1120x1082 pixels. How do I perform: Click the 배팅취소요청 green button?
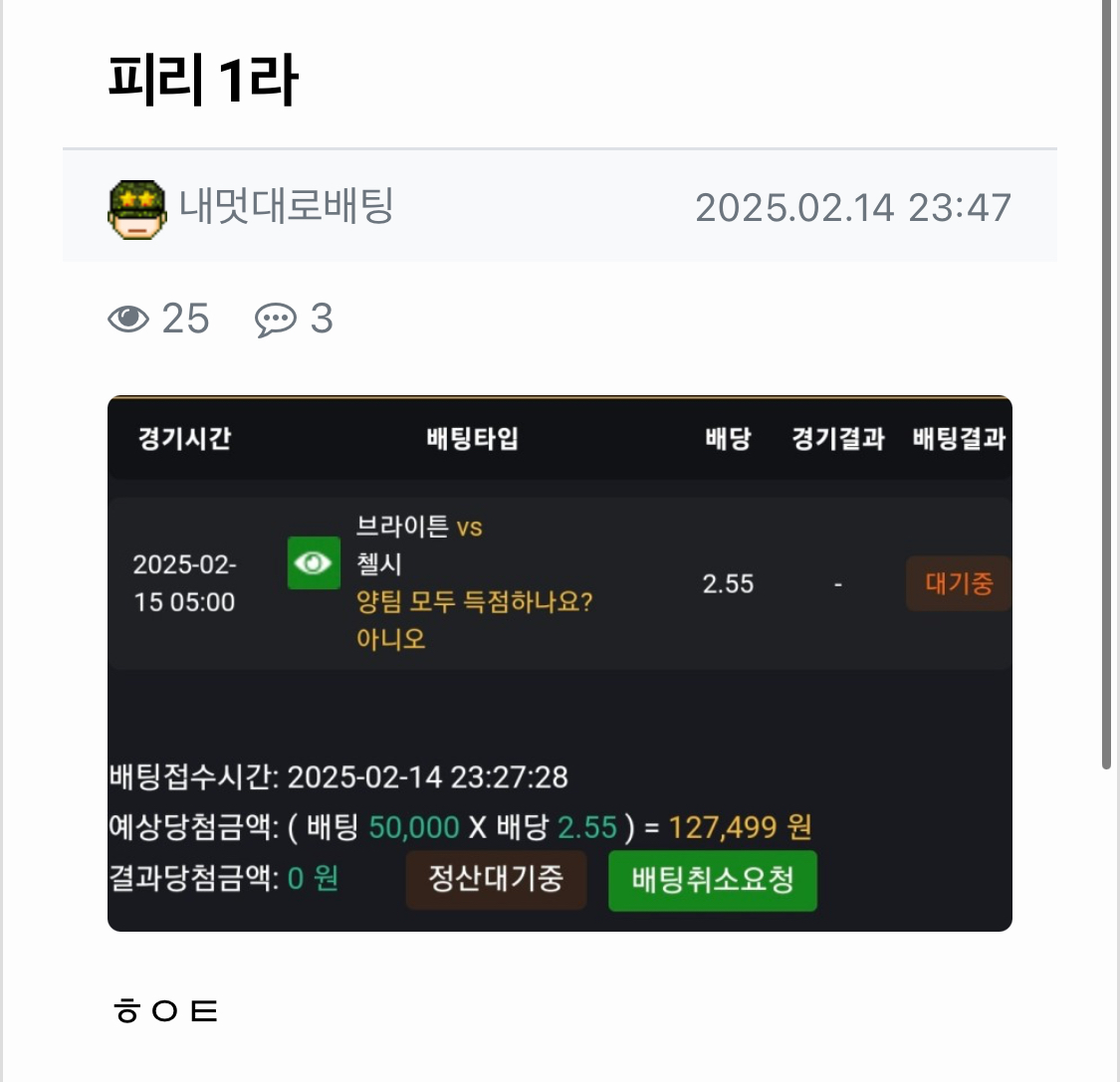(712, 880)
